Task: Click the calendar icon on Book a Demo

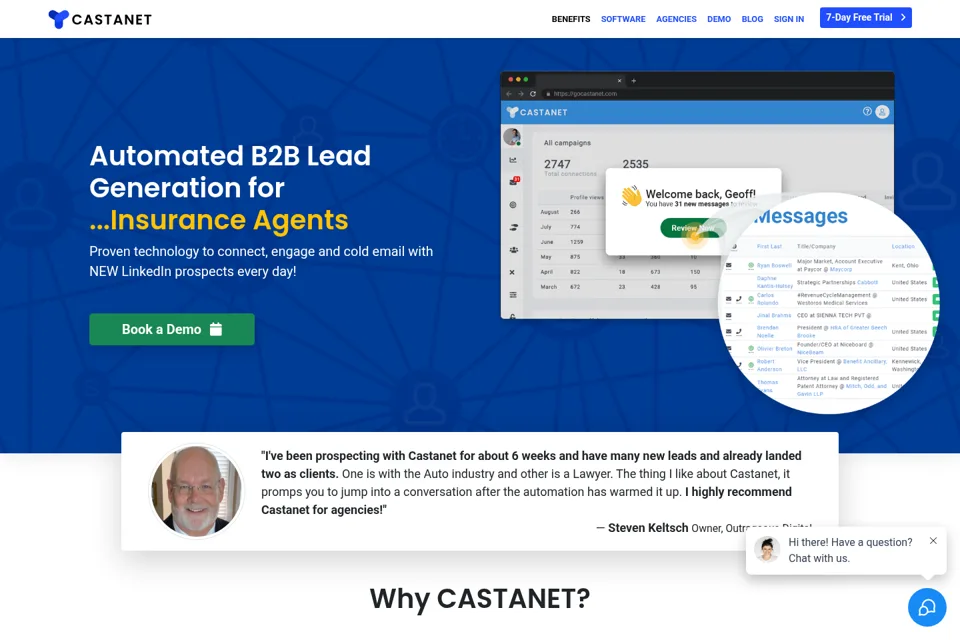Action: (216, 329)
